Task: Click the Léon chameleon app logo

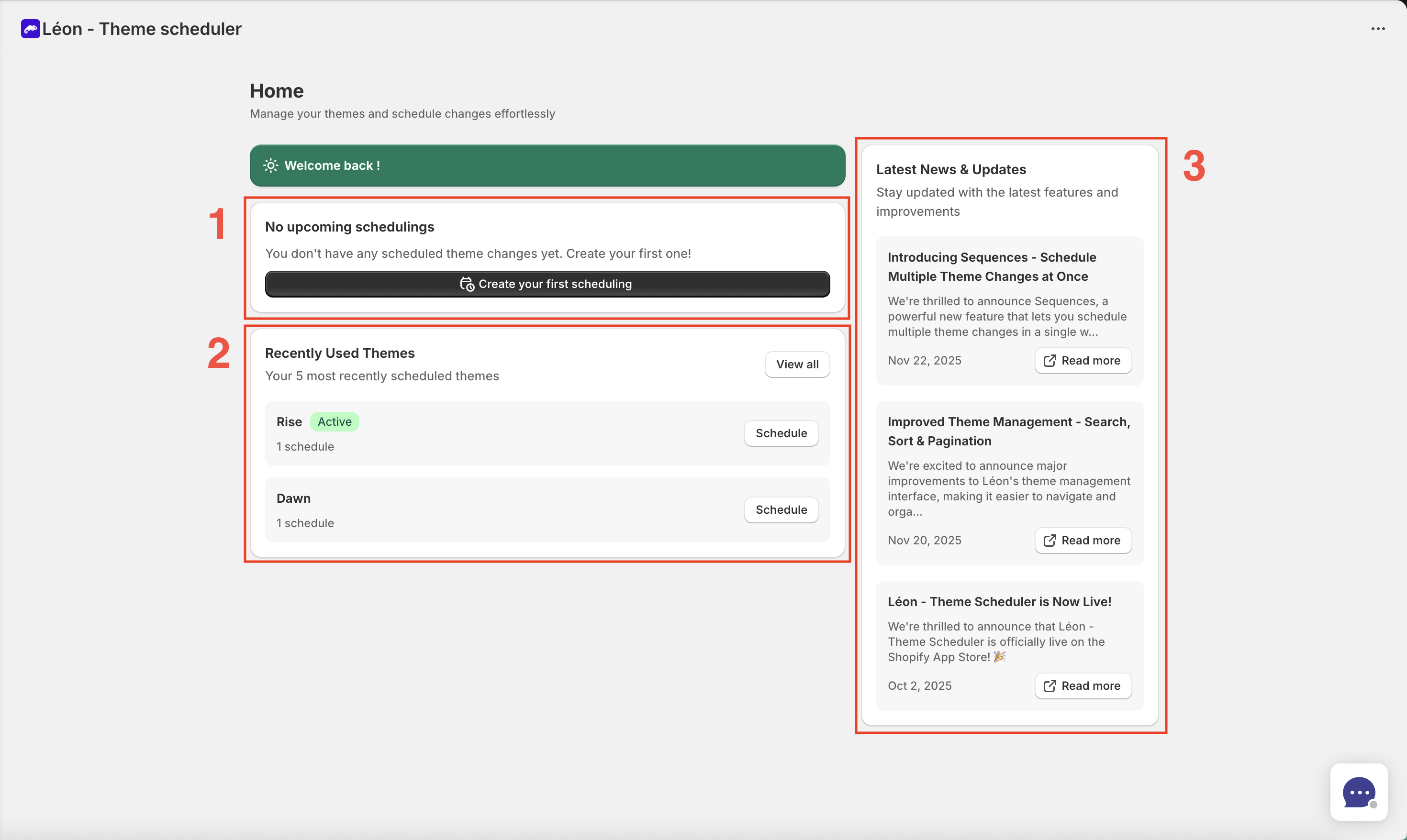Action: point(30,29)
